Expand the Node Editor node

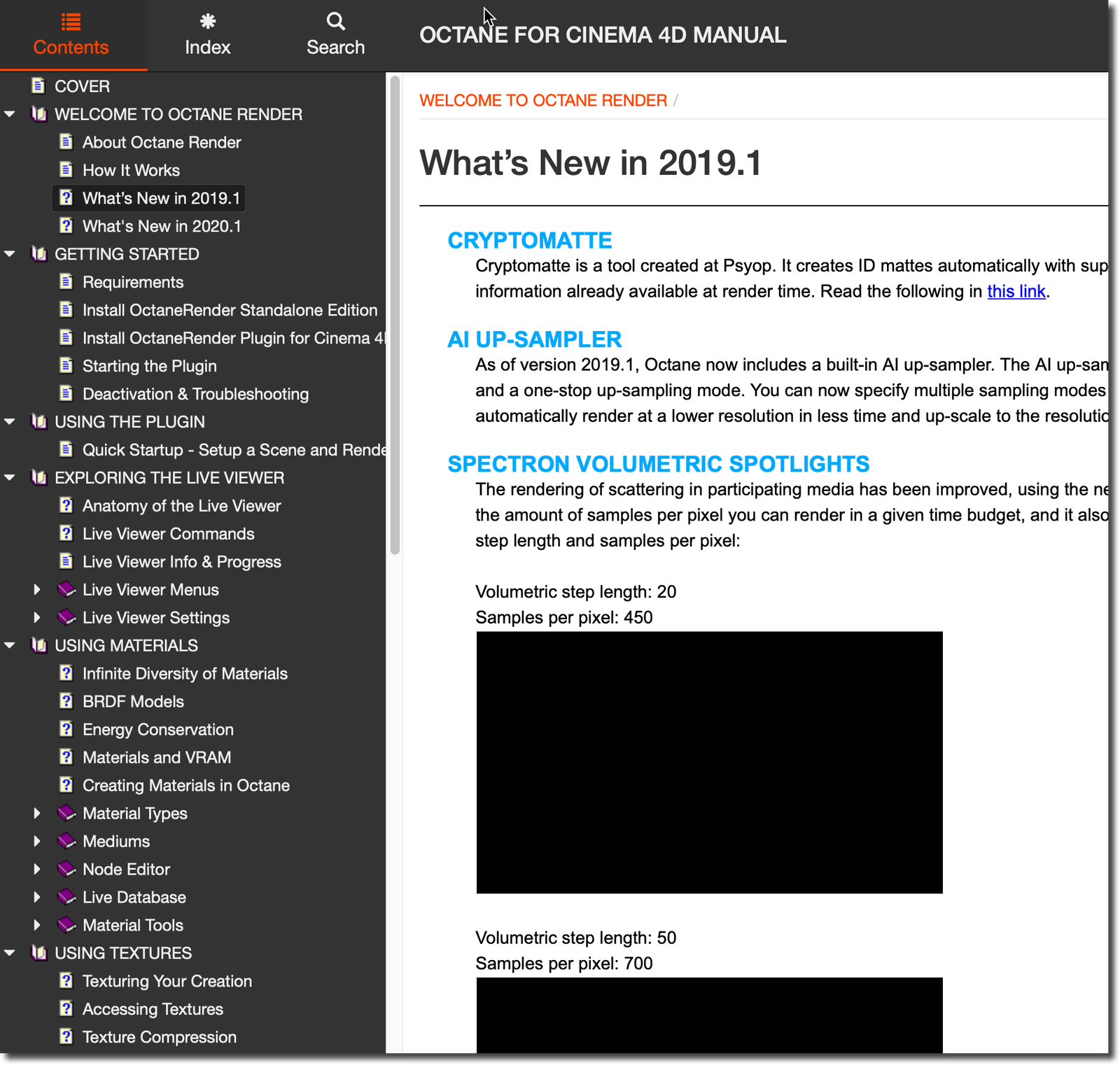click(x=37, y=869)
